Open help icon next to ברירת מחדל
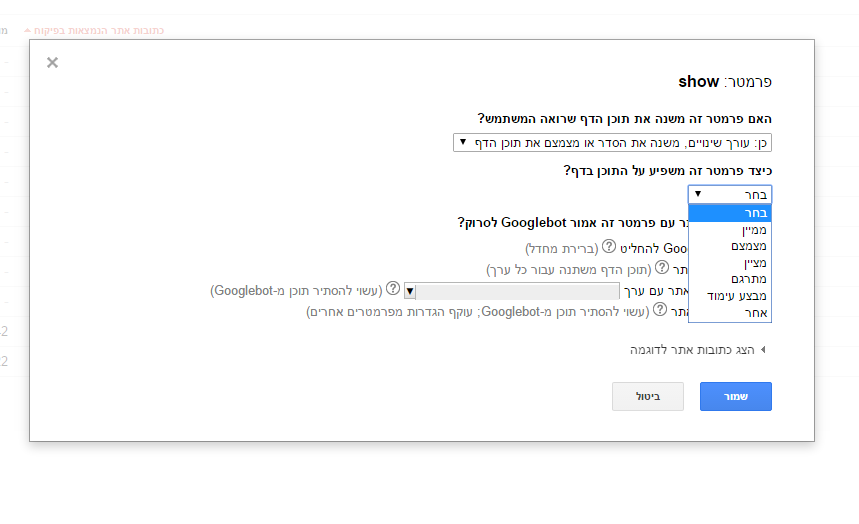Image resolution: width=859 pixels, height=524 pixels. pyautogui.click(x=609, y=247)
